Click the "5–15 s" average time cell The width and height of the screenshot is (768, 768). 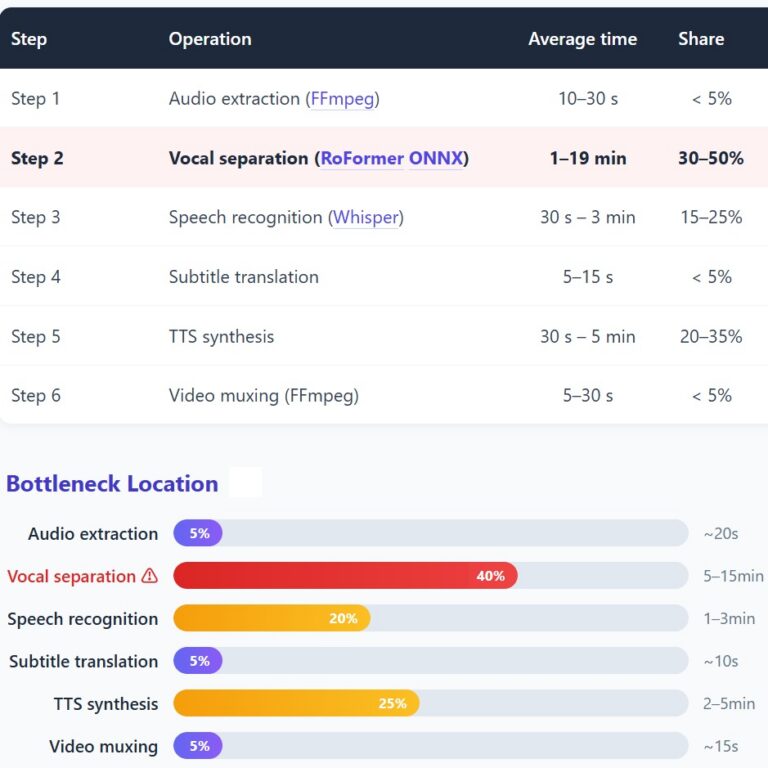(588, 277)
